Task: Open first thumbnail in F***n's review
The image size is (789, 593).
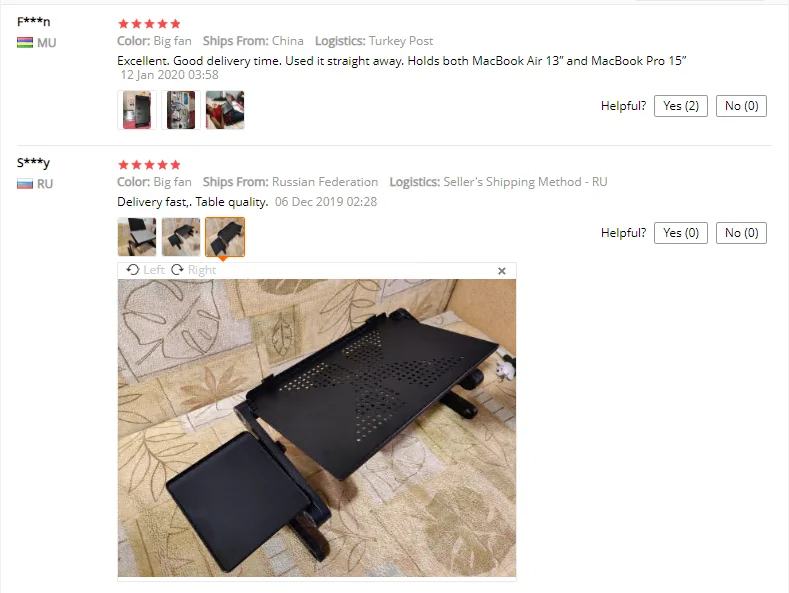Action: 137,110
